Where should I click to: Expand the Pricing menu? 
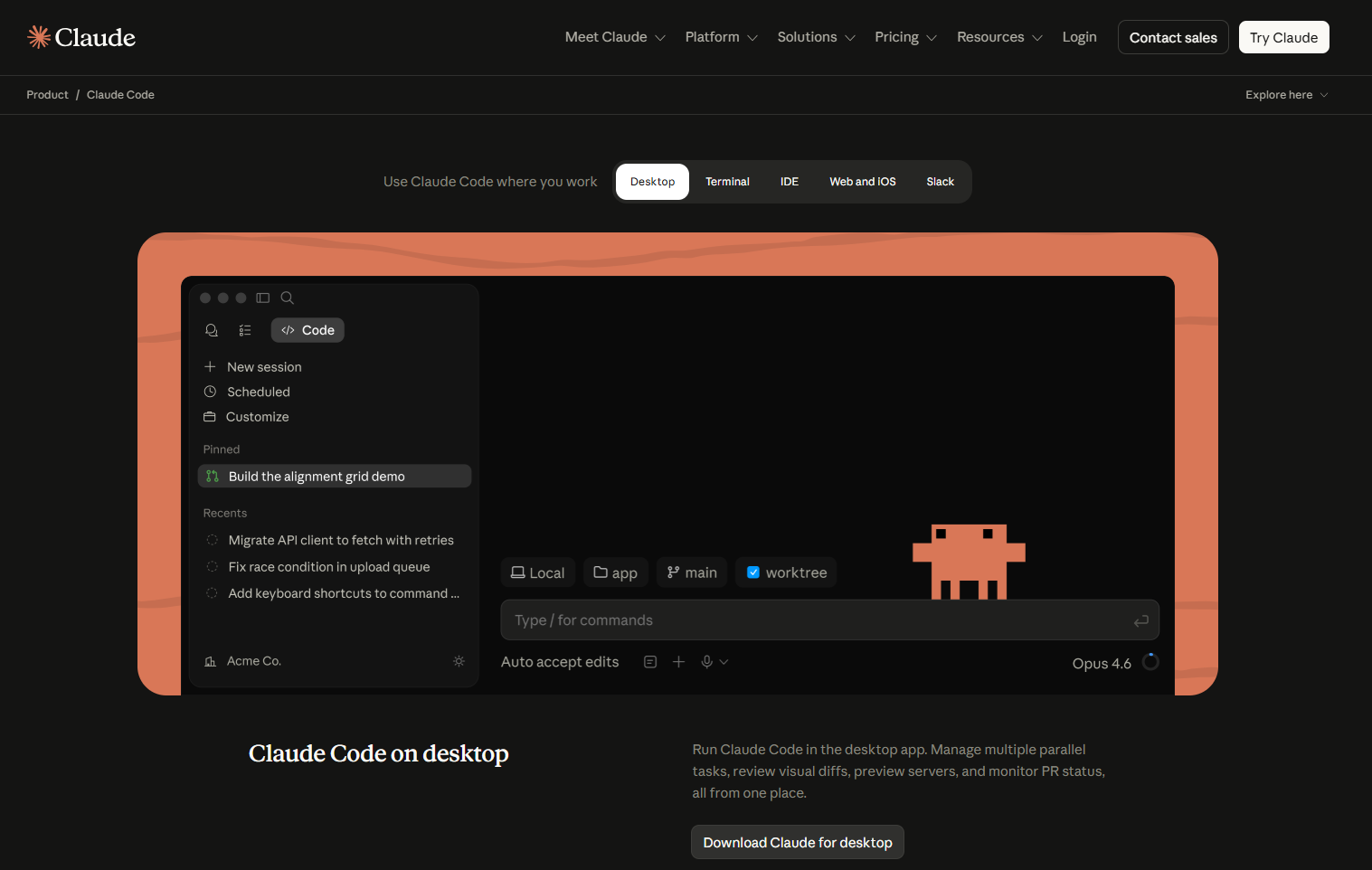[x=905, y=37]
